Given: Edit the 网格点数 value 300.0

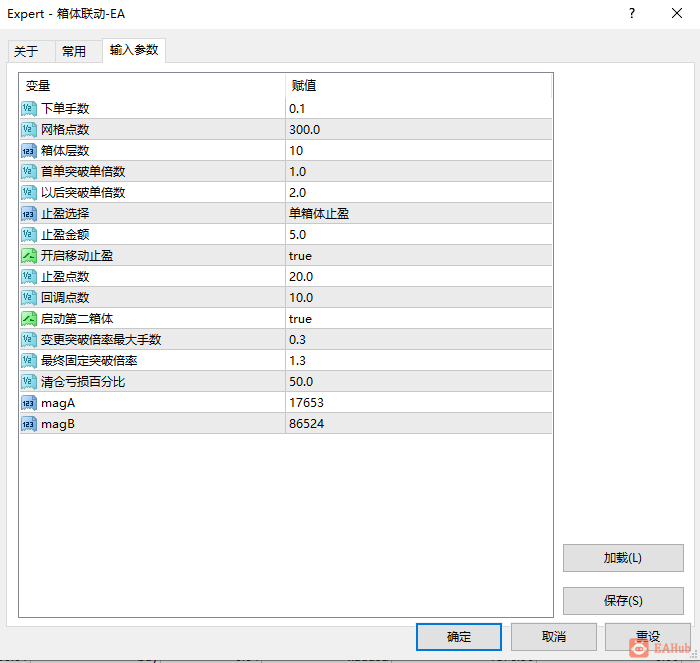Looking at the screenshot, I should [419, 129].
